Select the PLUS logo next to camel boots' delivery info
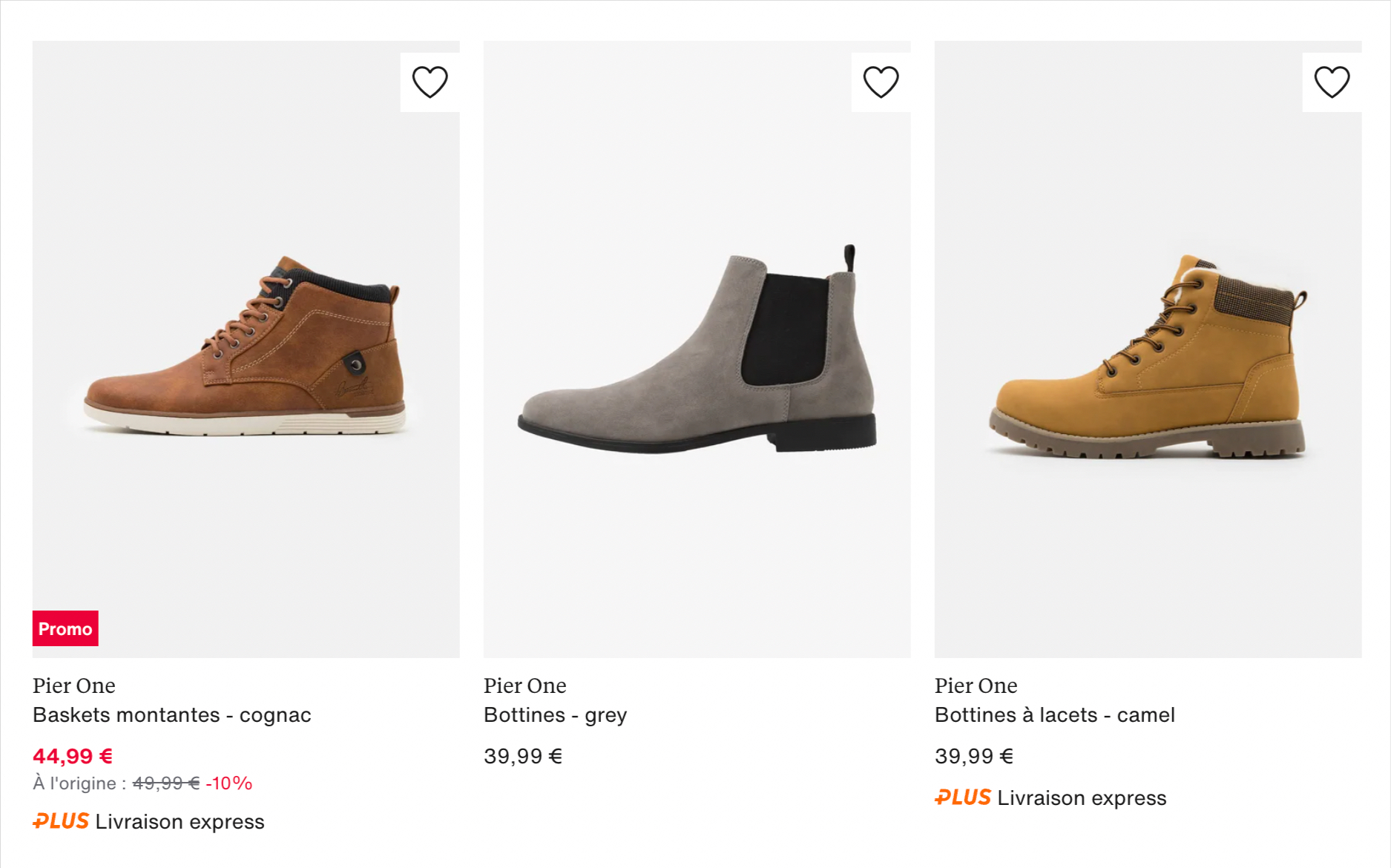This screenshot has width=1391, height=868. click(x=962, y=797)
